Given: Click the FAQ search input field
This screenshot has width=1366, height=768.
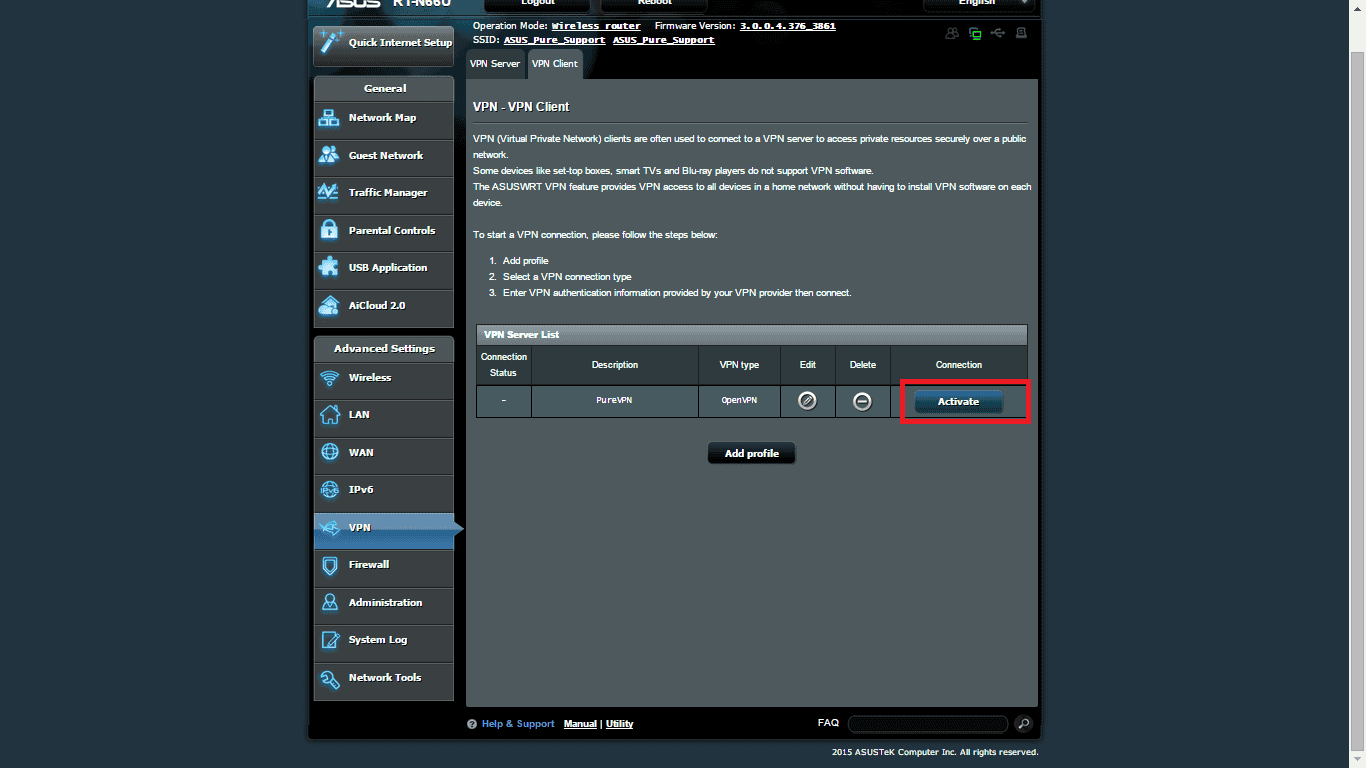Looking at the screenshot, I should click(928, 724).
